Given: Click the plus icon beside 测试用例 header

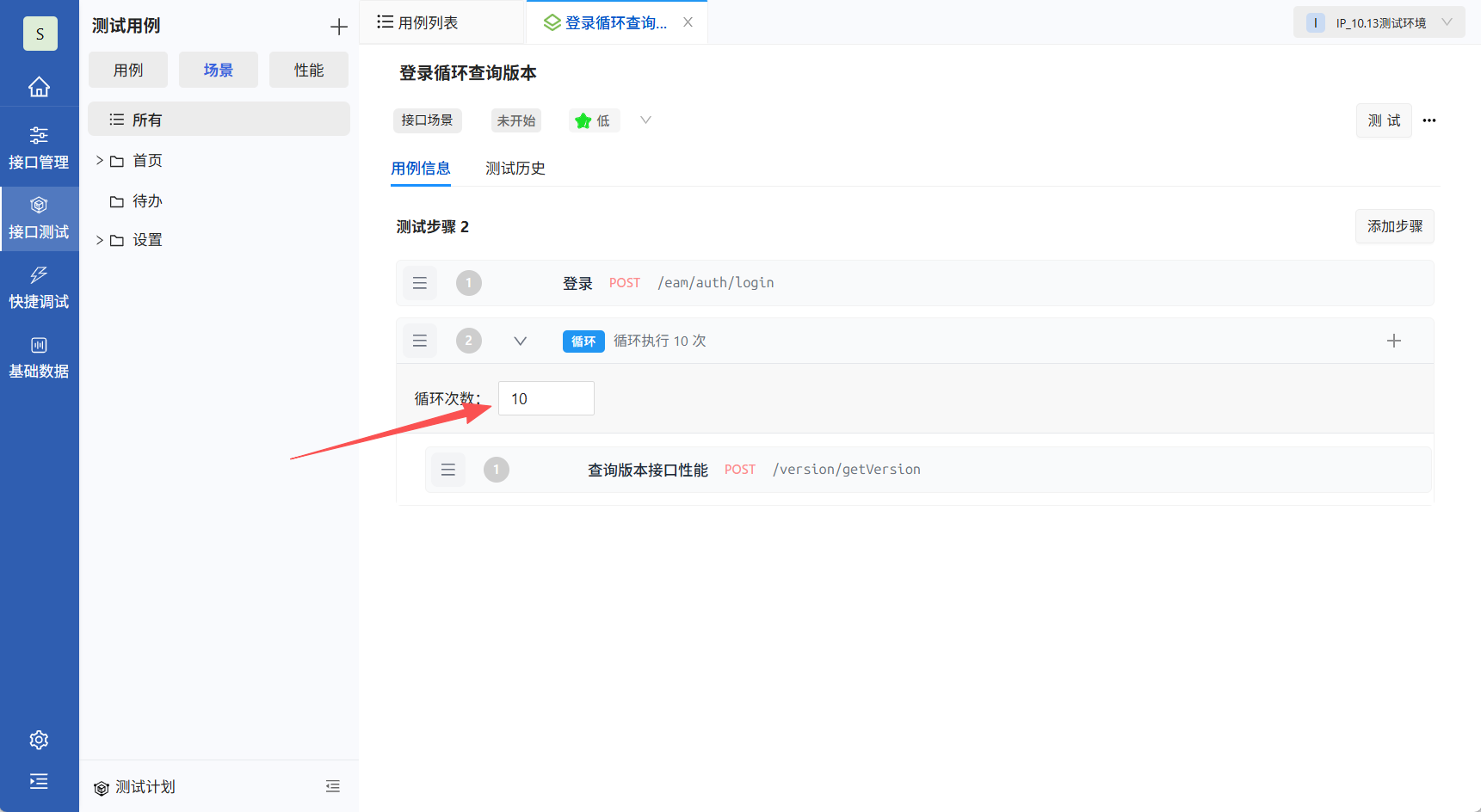Looking at the screenshot, I should pyautogui.click(x=338, y=26).
